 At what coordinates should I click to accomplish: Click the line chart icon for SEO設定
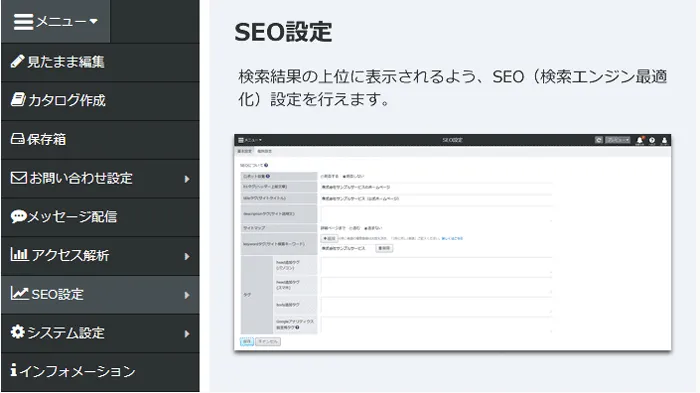20,293
